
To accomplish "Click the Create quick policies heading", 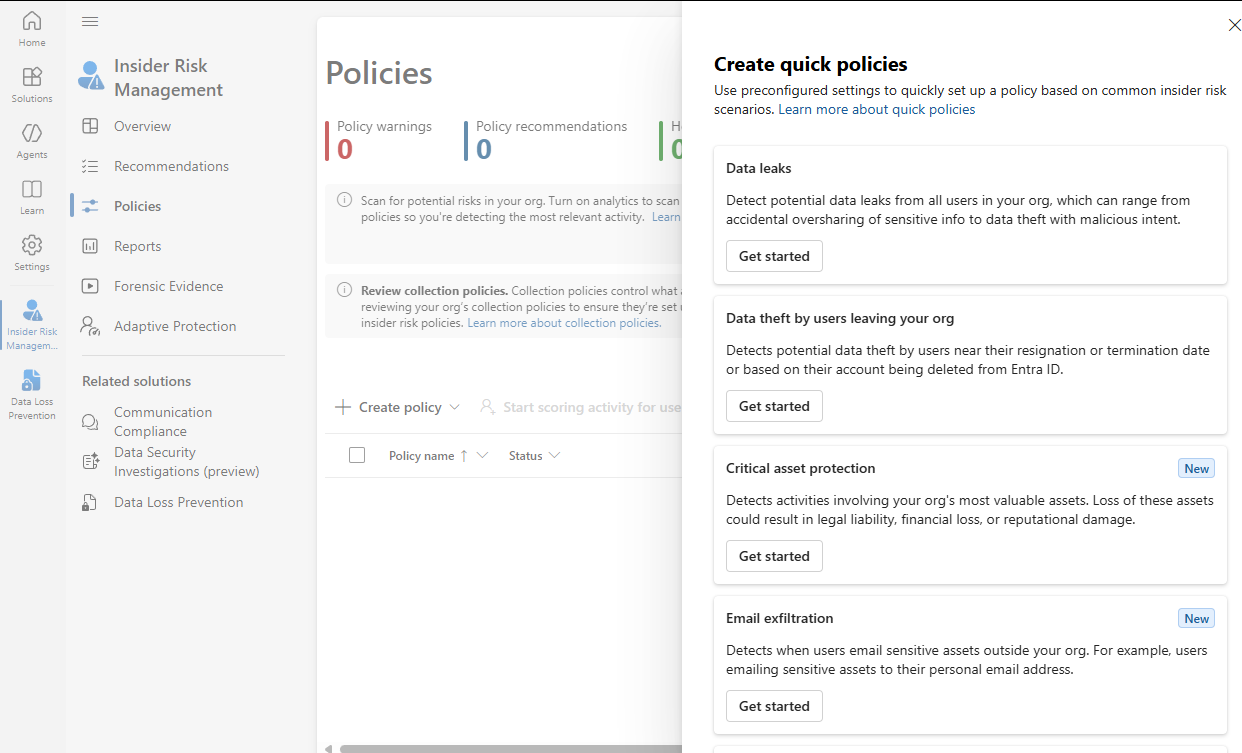I will 811,64.
